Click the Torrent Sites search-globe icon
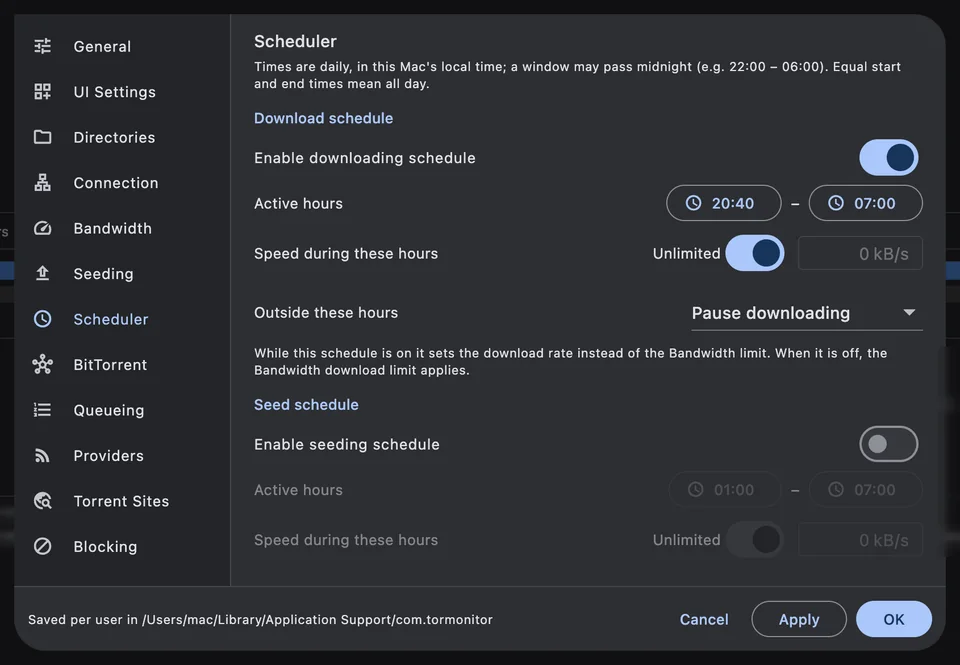 pyautogui.click(x=42, y=501)
